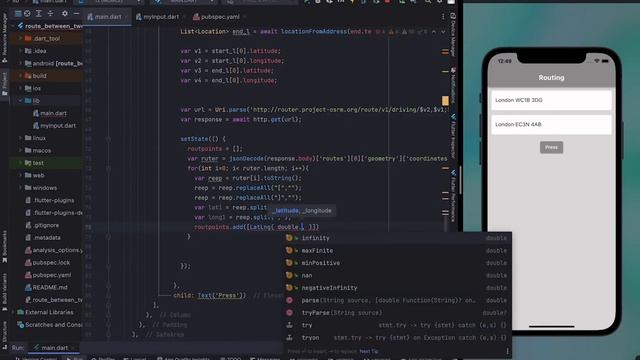The image size is (640, 360).
Task: Select the web folder in tree
Action: click(34, 176)
